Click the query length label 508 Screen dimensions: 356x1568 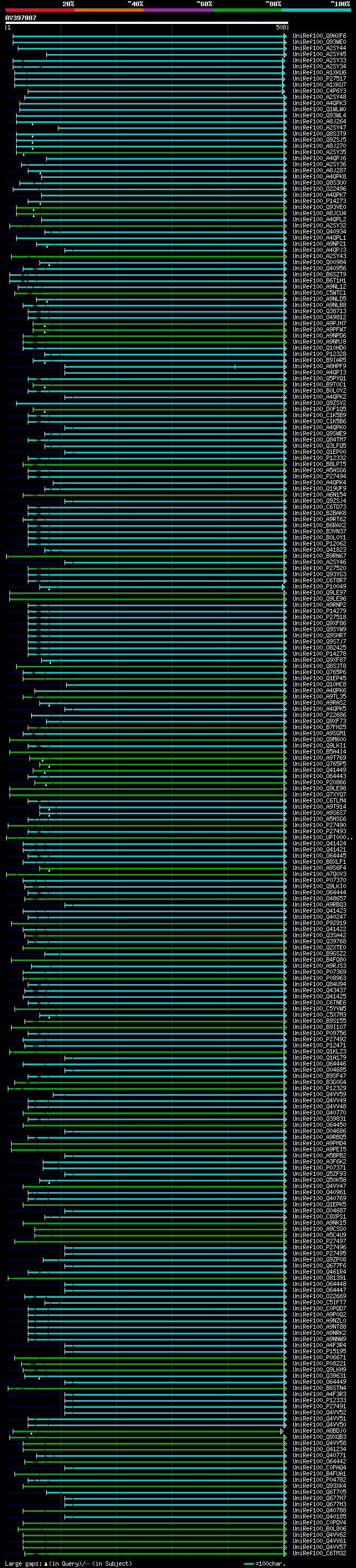click(x=280, y=27)
